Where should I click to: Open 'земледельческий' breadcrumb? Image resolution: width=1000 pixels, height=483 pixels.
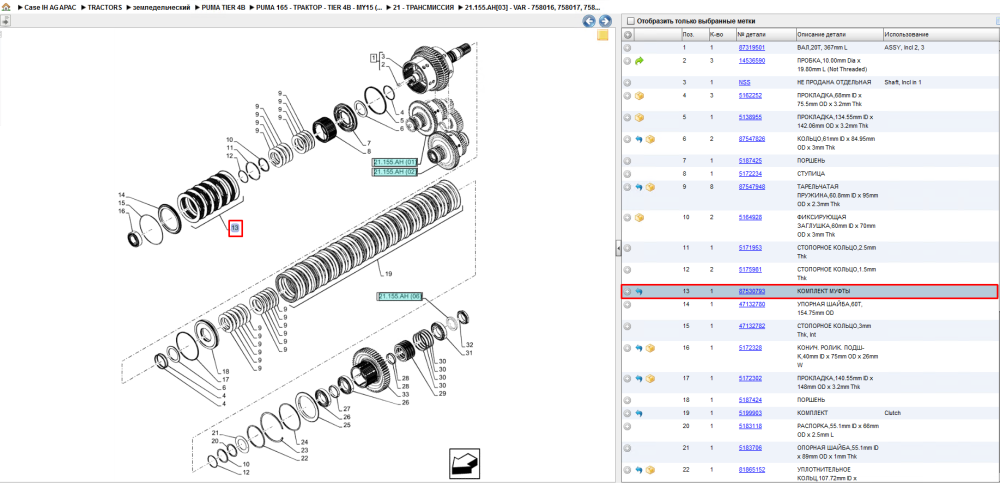(161, 7)
